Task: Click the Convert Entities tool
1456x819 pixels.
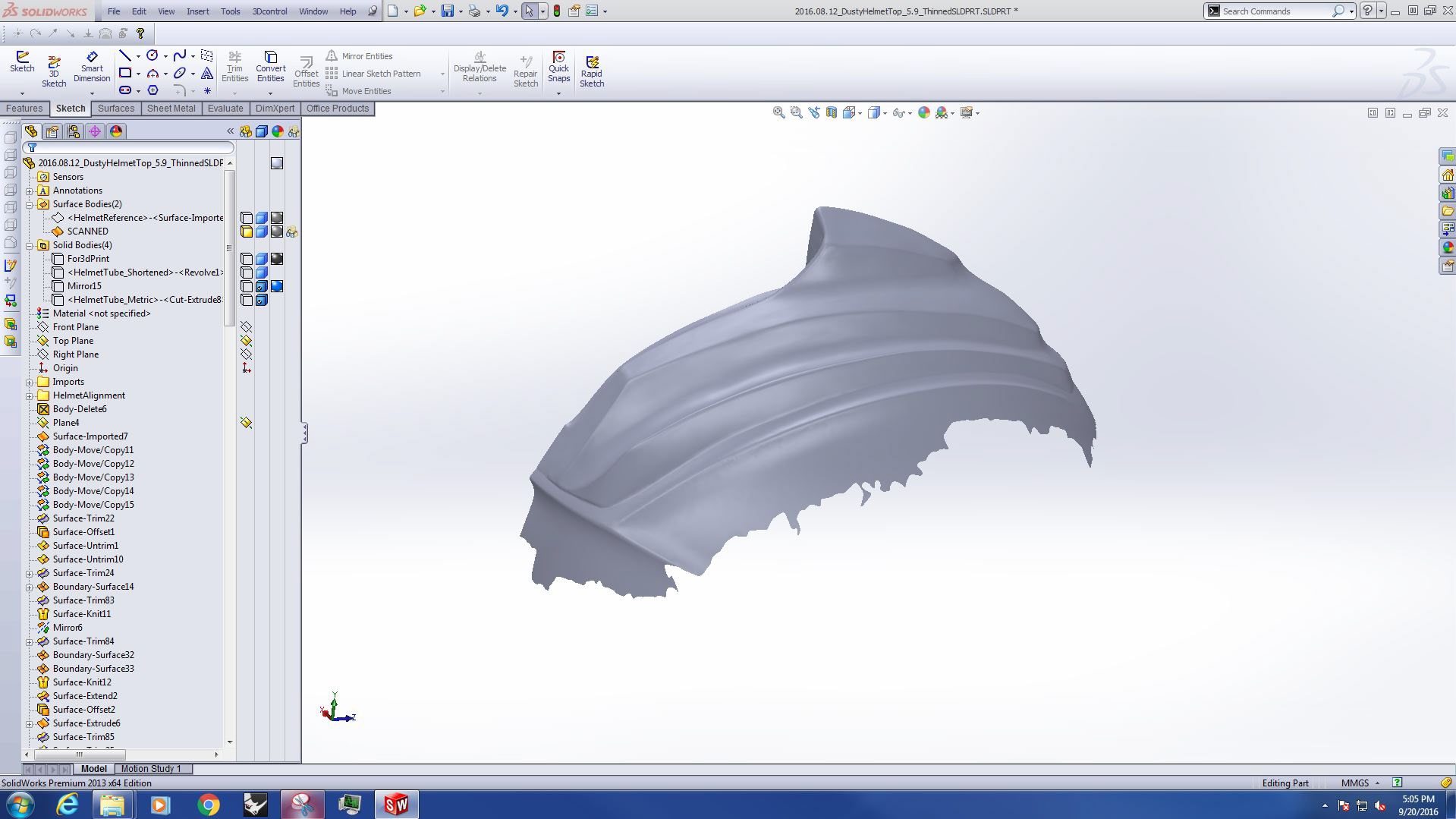Action: (270, 67)
